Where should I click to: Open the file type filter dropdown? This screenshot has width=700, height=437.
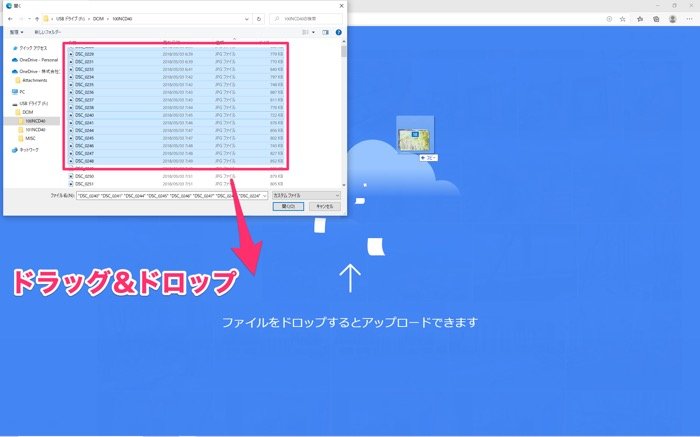306,196
